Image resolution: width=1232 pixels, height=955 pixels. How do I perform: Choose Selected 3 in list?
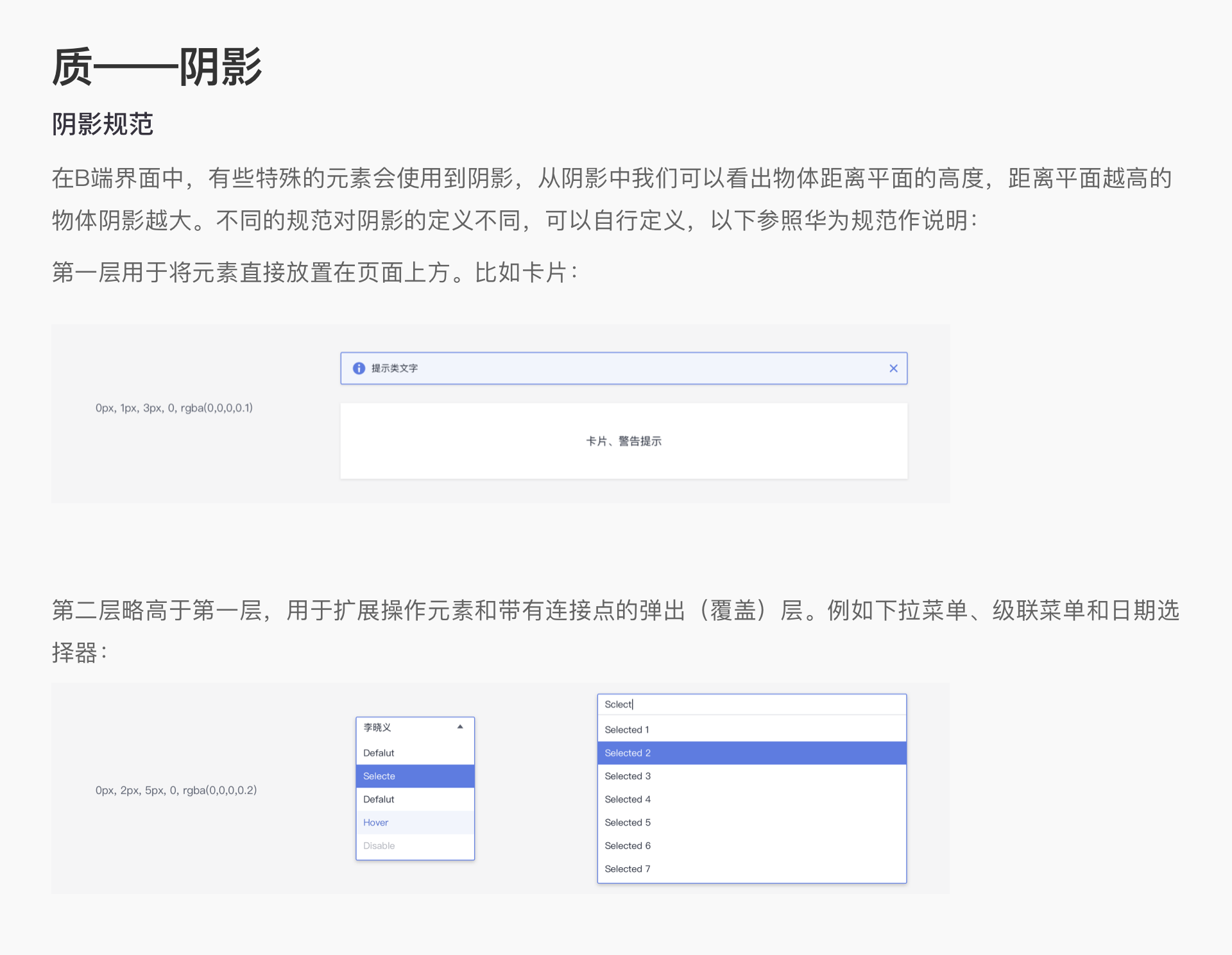[x=751, y=776]
